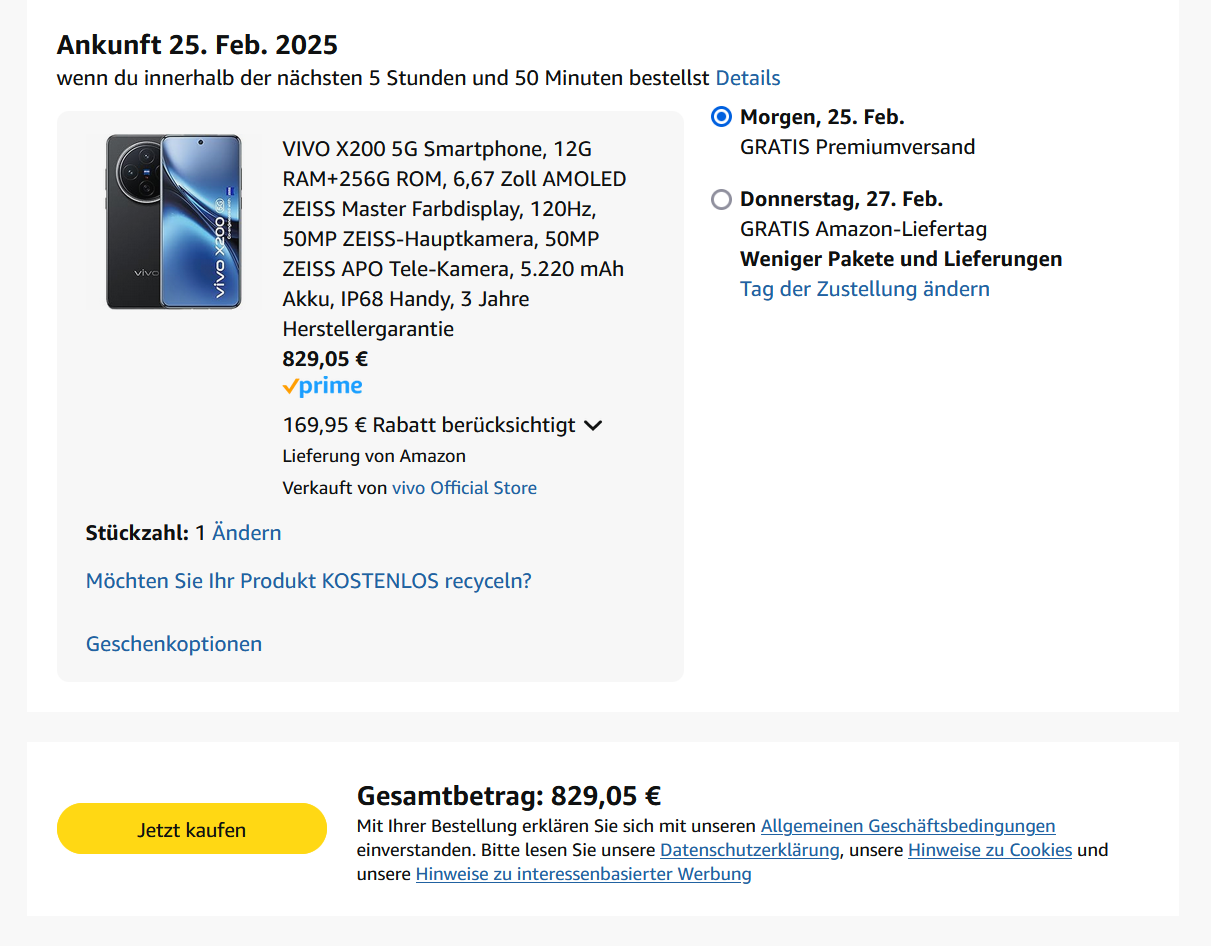
Task: Click Ändern to change the quantity
Action: pyautogui.click(x=246, y=533)
